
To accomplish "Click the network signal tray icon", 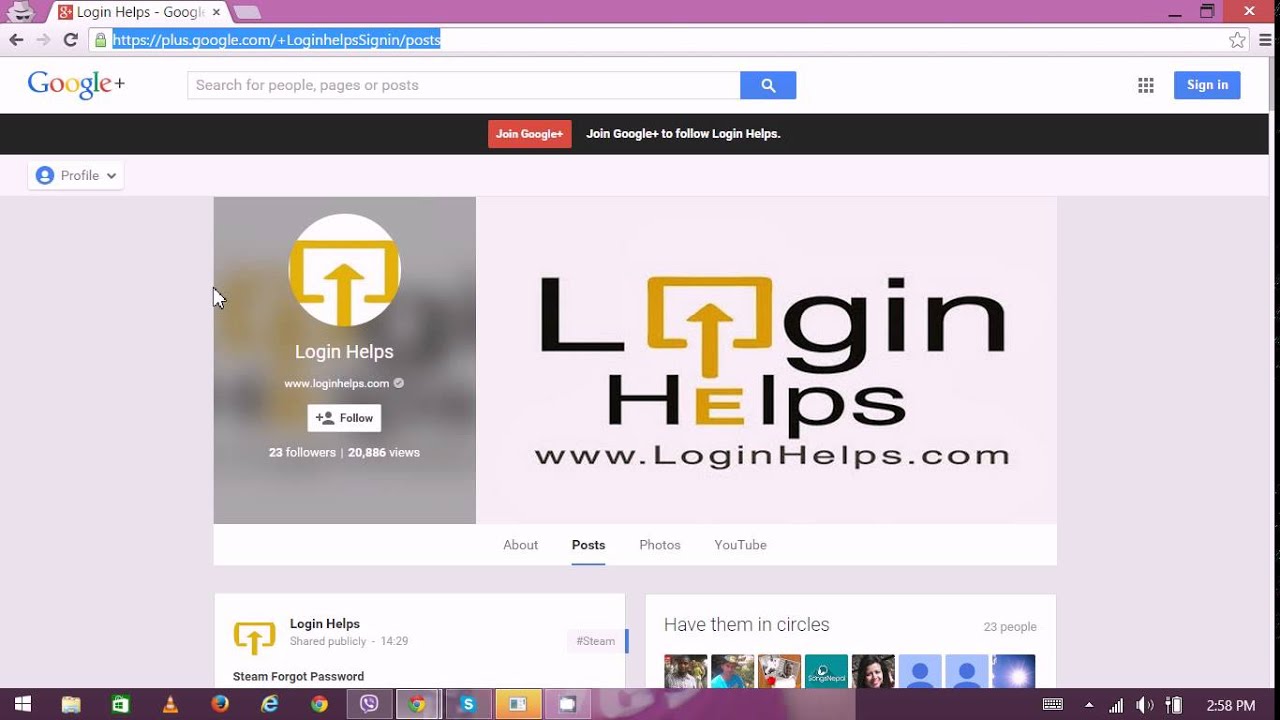I will 1116,705.
